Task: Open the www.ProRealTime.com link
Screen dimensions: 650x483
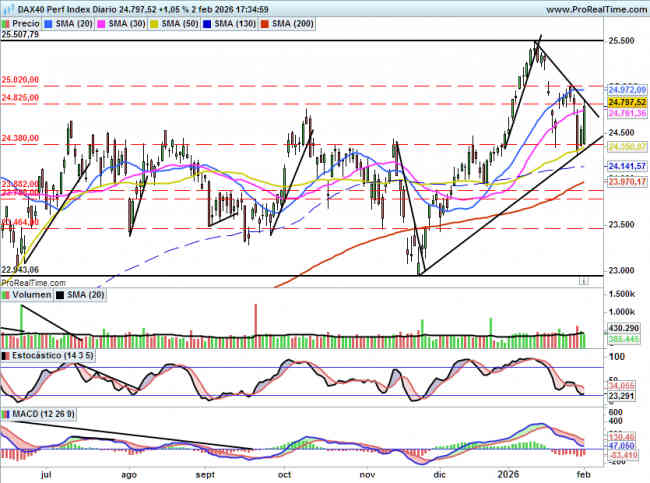Action: coord(590,7)
